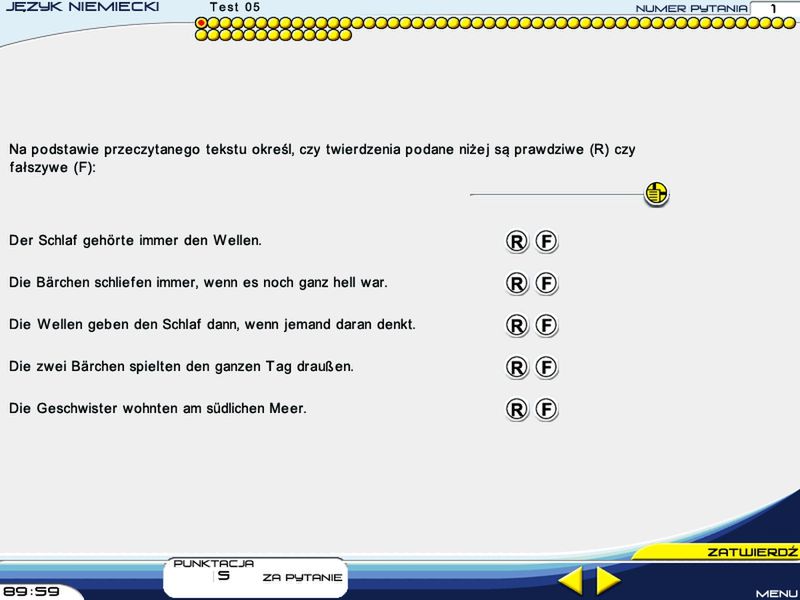
Task: Mark 'Der Schlaf gehörte immer den Wellen' as R
Action: coord(517,242)
